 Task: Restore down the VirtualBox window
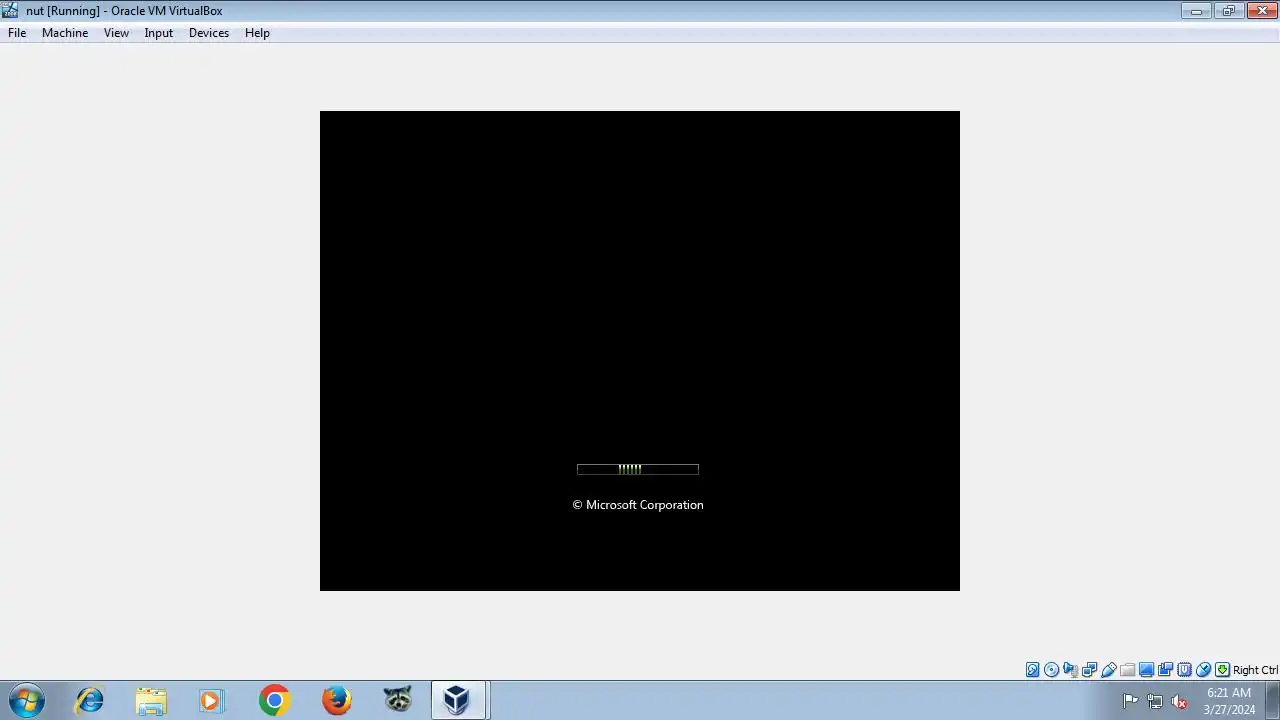coord(1229,11)
